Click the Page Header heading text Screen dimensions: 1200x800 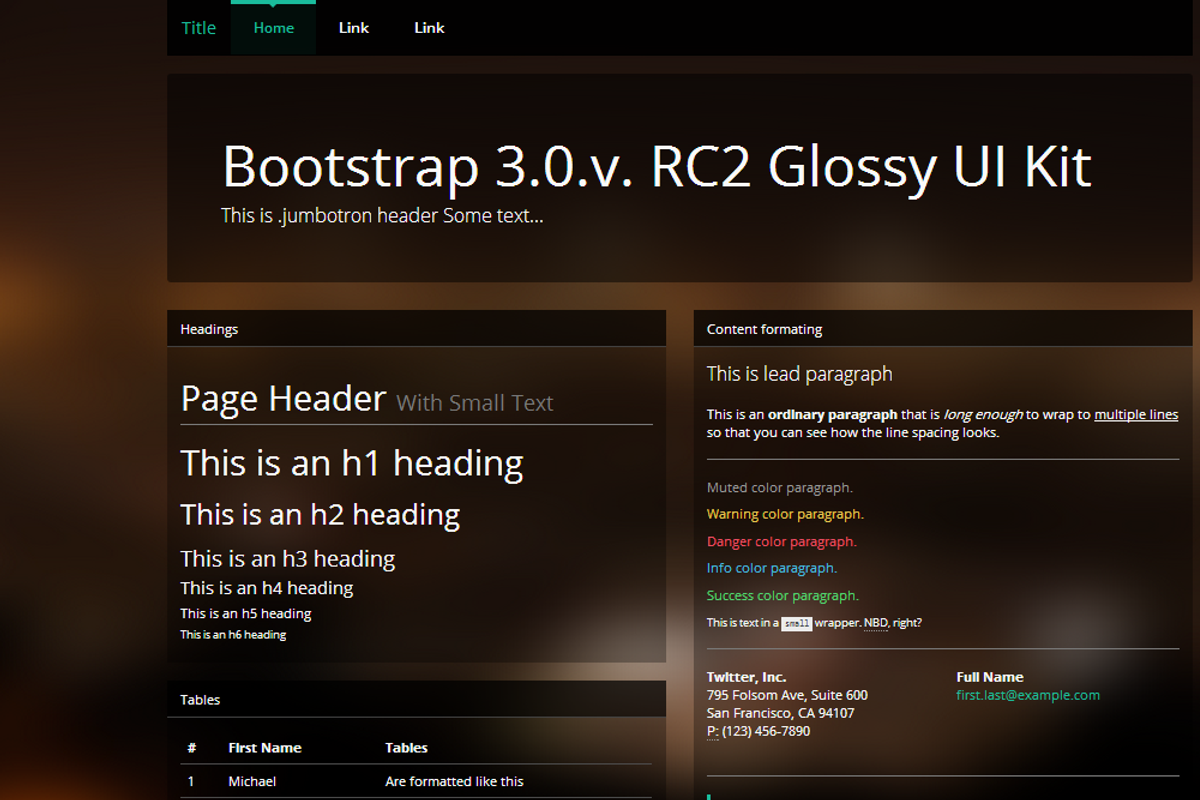coord(283,397)
